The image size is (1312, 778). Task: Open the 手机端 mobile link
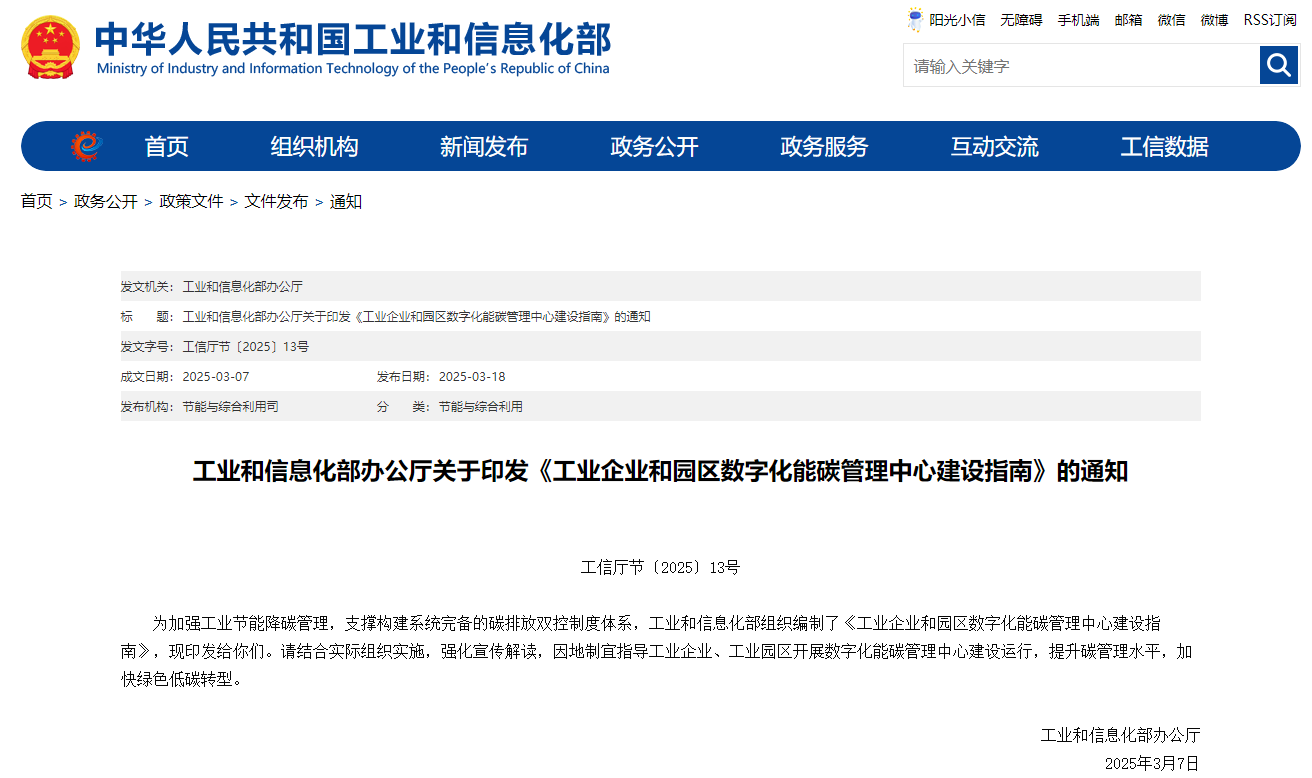click(1078, 19)
